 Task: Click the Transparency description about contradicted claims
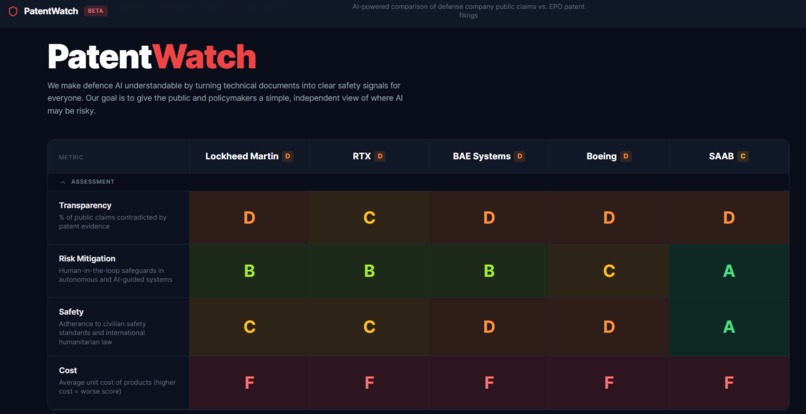113,222
